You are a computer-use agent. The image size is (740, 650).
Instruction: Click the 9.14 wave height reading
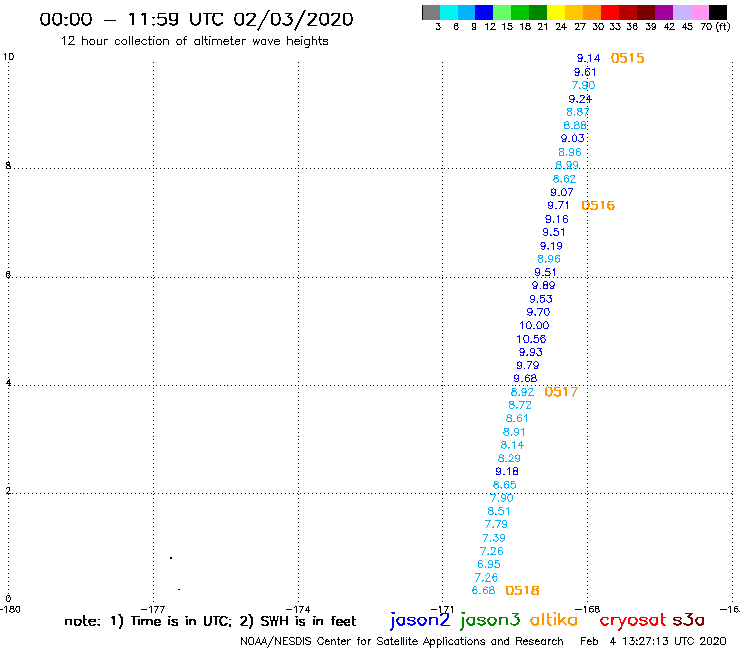(589, 59)
